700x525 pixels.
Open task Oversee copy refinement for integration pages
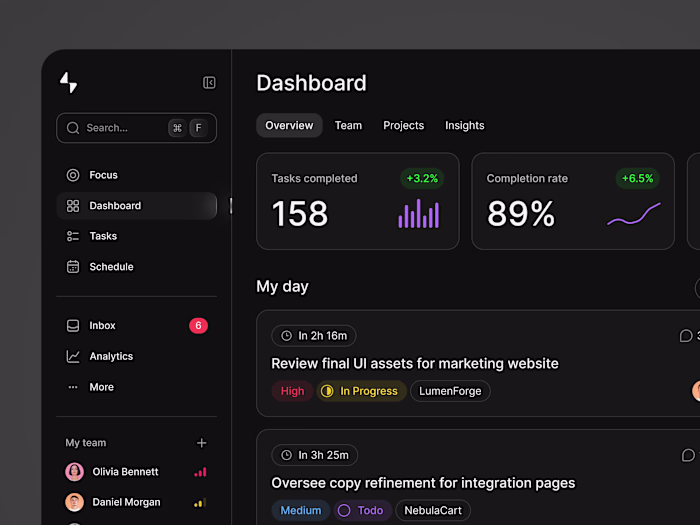[x=423, y=483]
